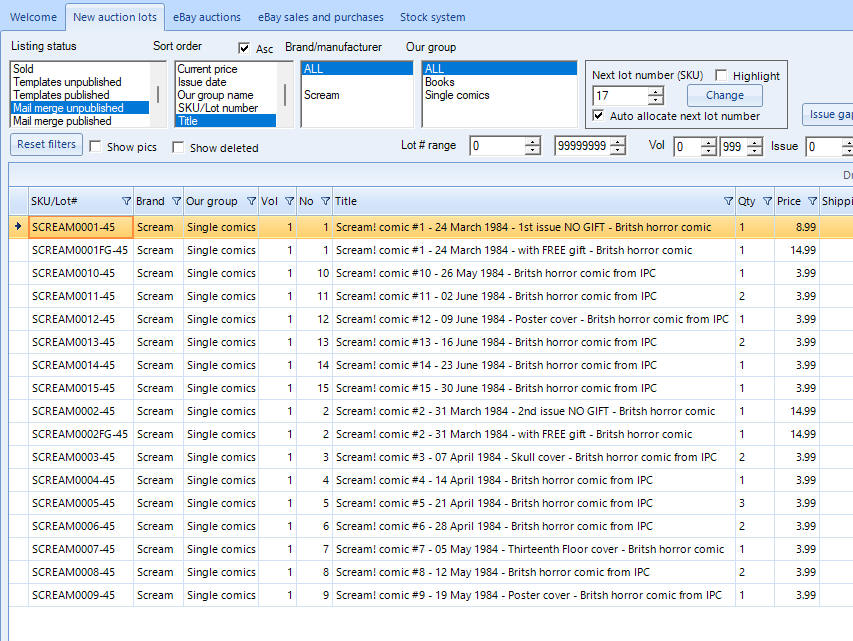Screen dimensions: 853x641
Task: Increase the Vol maximum 999 spinner
Action: click(755, 142)
